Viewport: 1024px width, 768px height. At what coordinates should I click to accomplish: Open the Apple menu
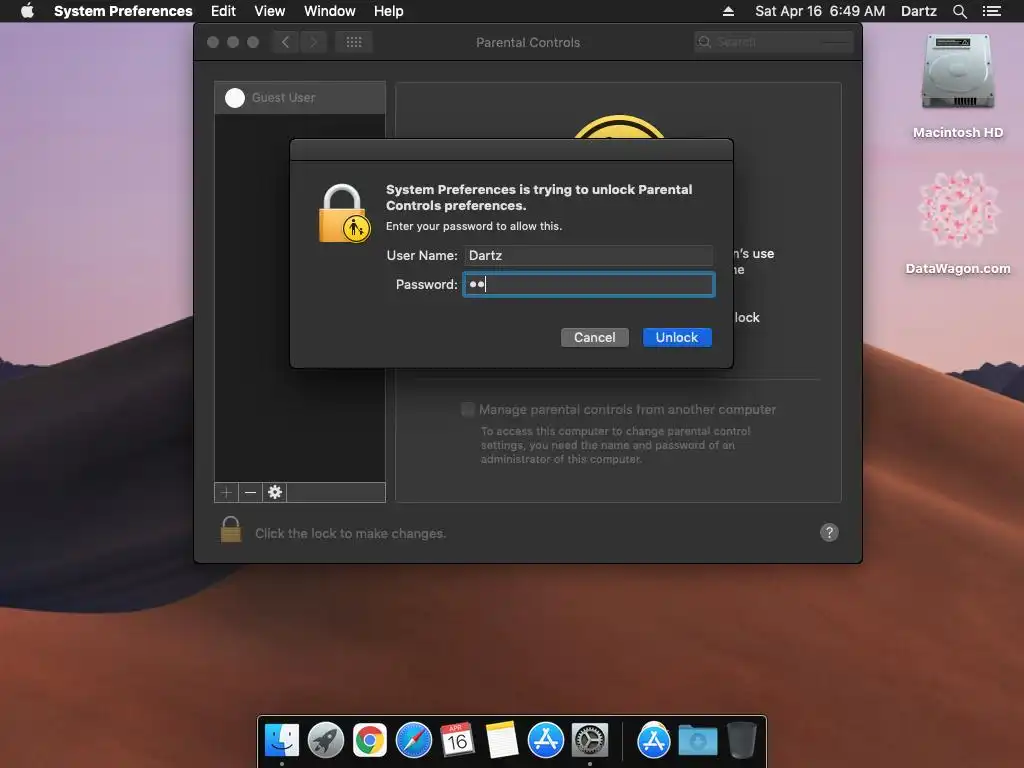tap(27, 11)
